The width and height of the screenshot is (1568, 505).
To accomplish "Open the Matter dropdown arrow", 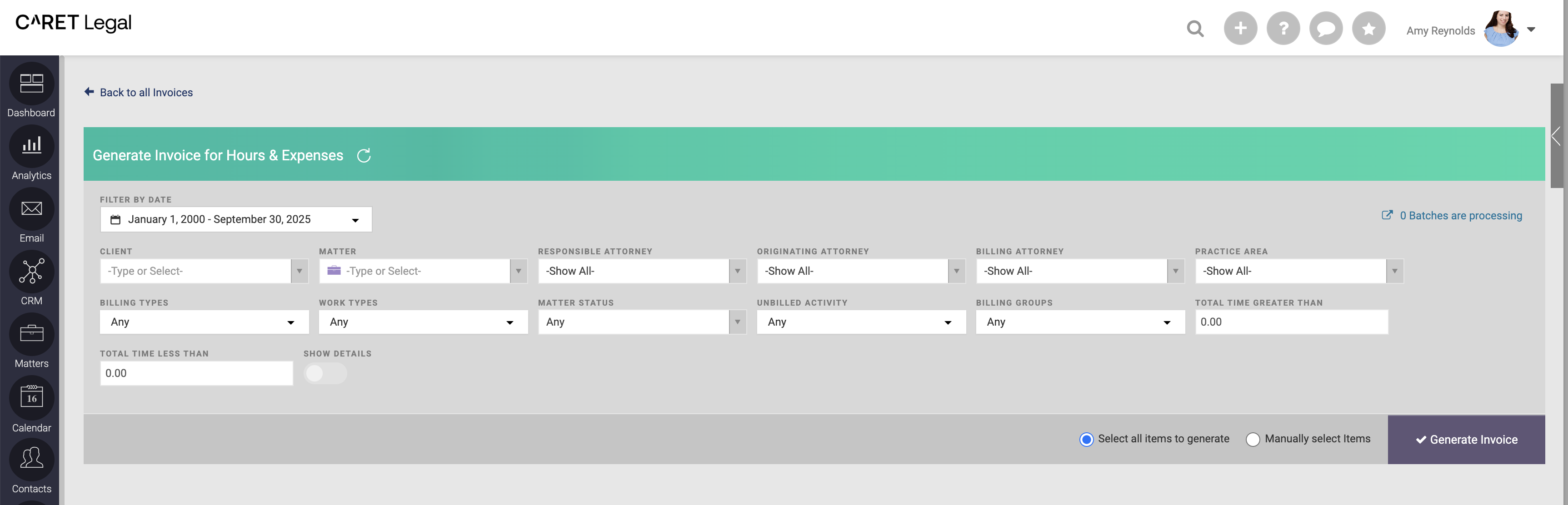I will tap(518, 272).
